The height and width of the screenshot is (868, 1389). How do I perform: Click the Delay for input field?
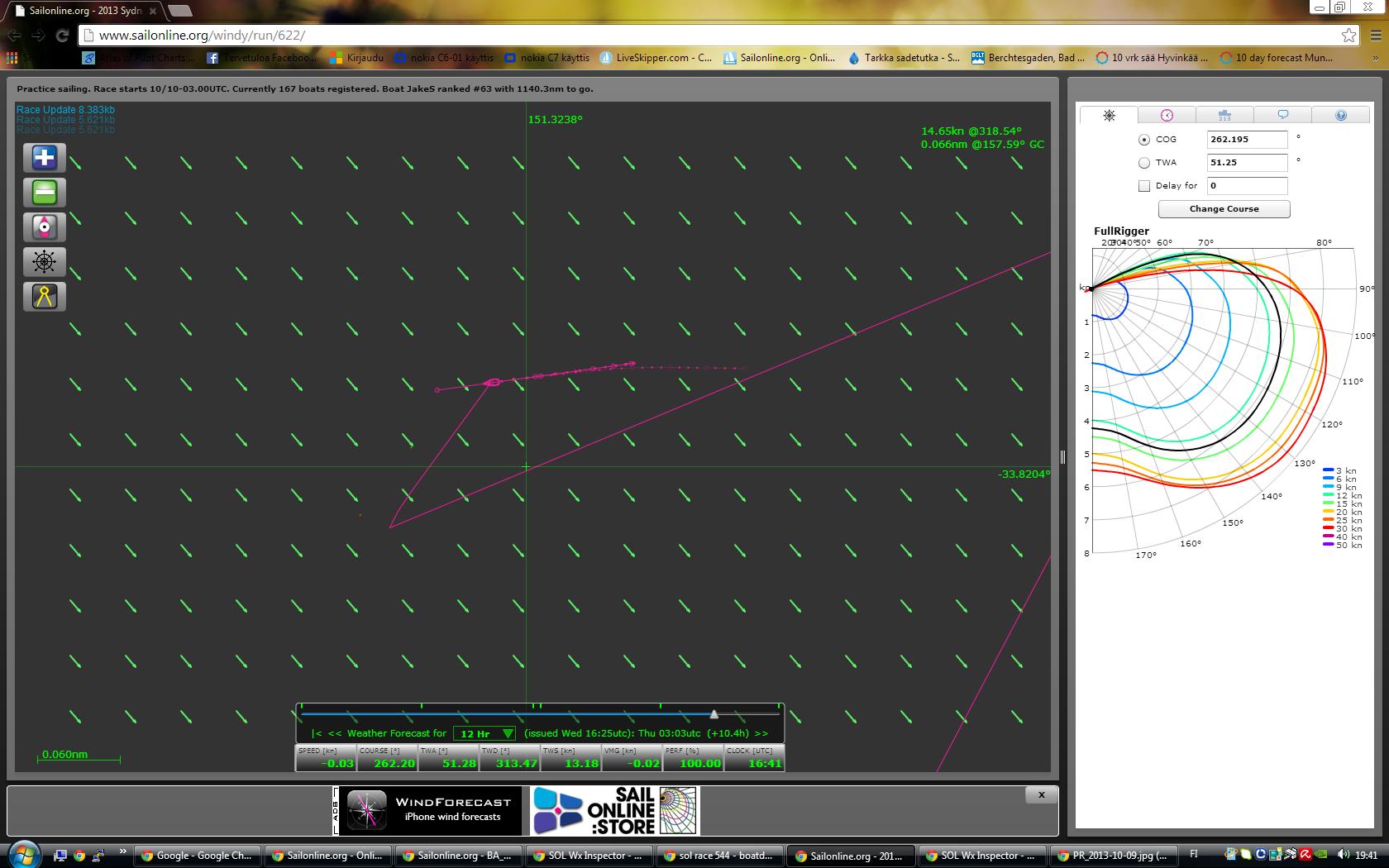point(1247,186)
